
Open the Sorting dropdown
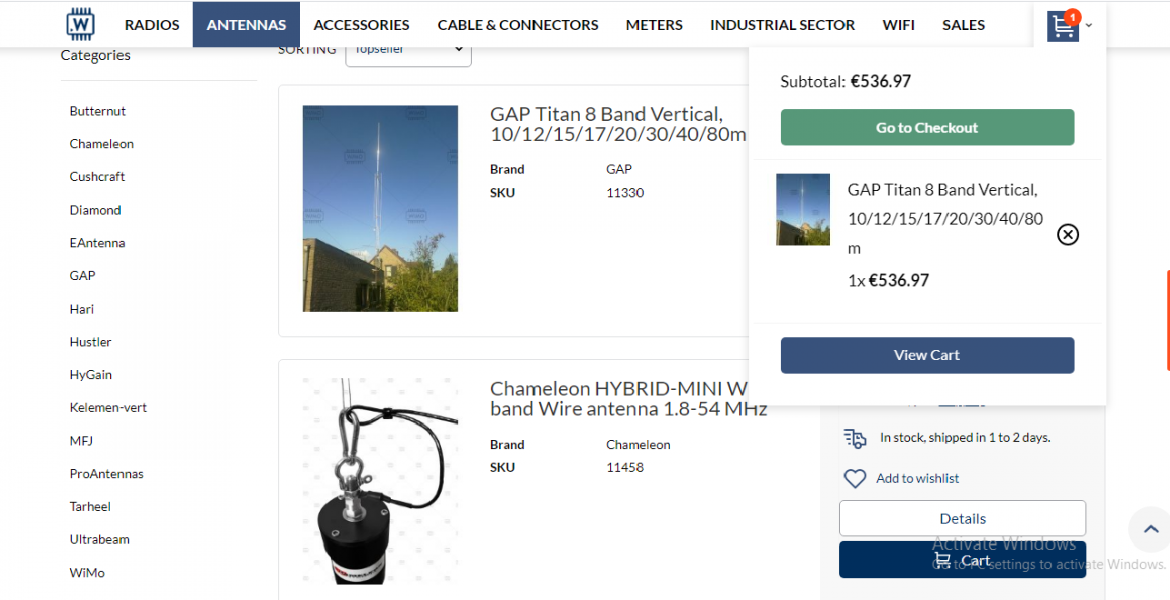[x=408, y=50]
